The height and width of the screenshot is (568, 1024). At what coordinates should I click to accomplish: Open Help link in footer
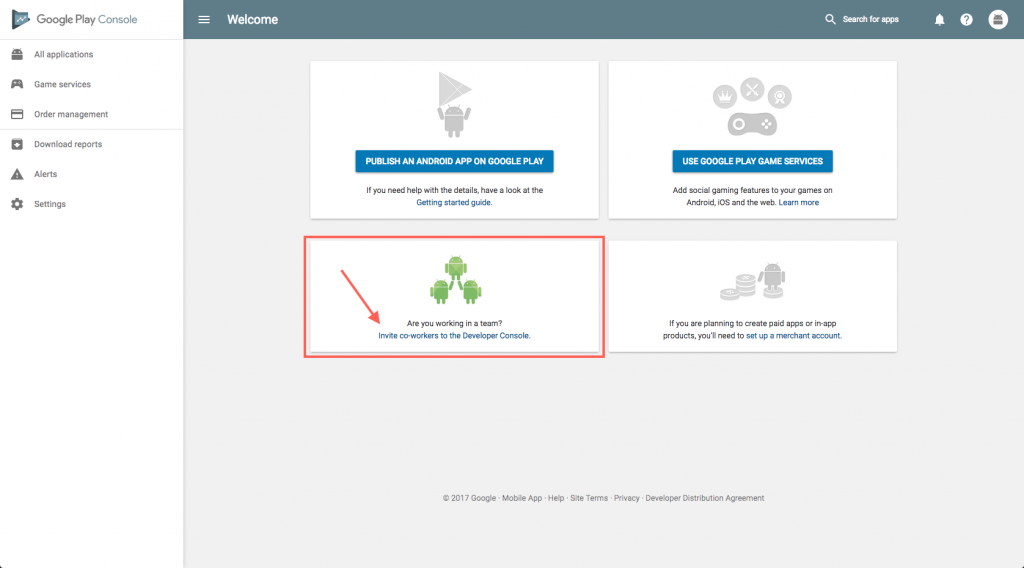[x=556, y=498]
